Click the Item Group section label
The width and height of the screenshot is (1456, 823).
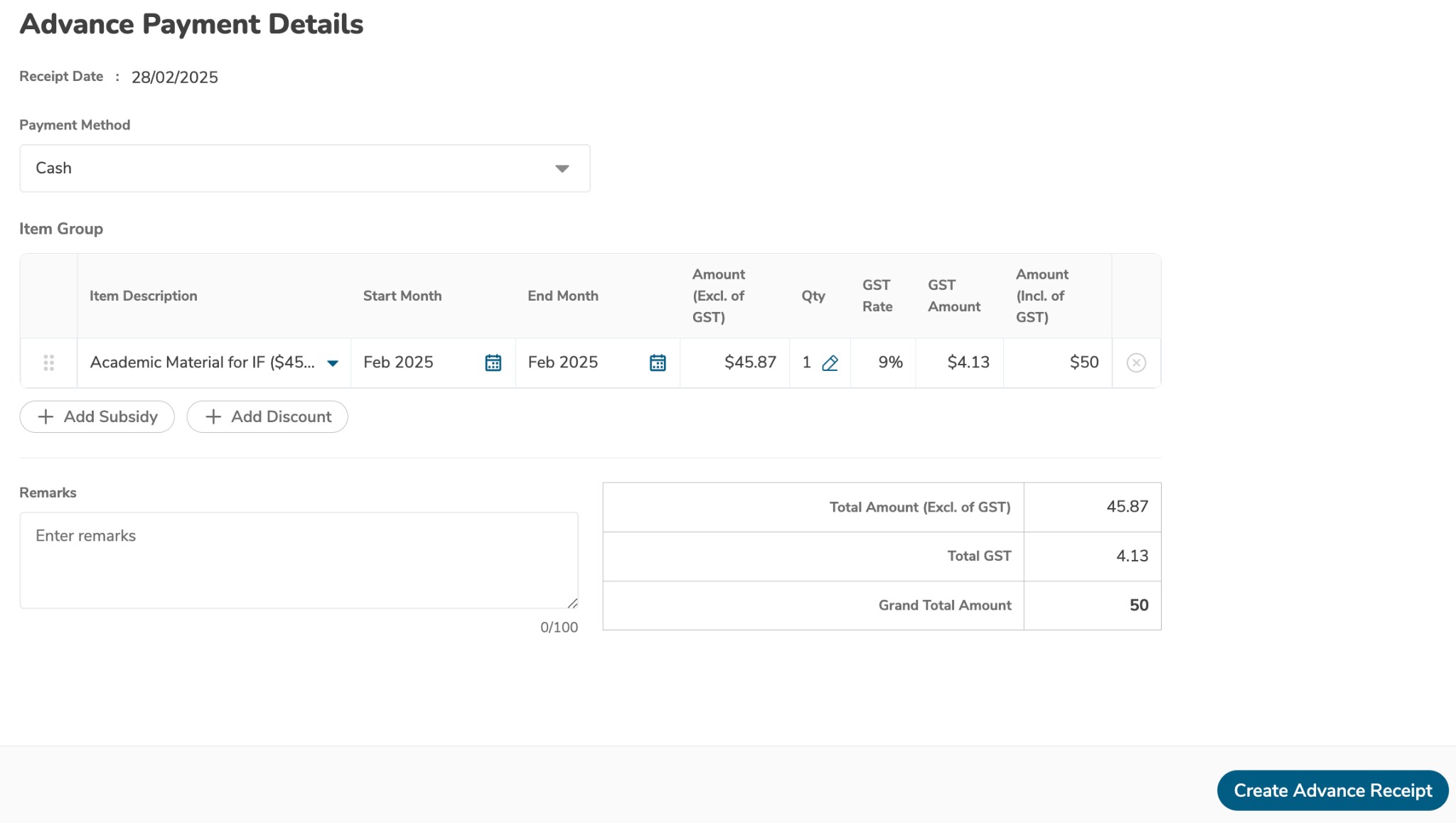click(61, 229)
